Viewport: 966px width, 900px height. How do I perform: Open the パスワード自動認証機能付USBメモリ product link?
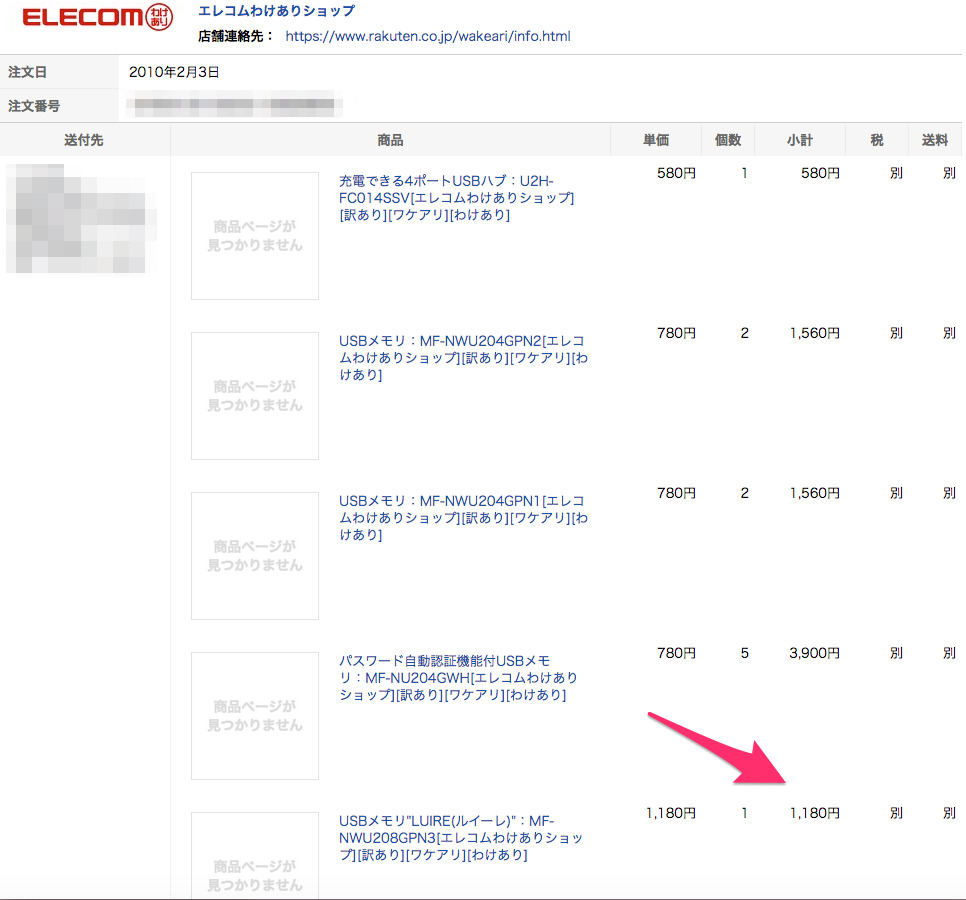tap(458, 677)
